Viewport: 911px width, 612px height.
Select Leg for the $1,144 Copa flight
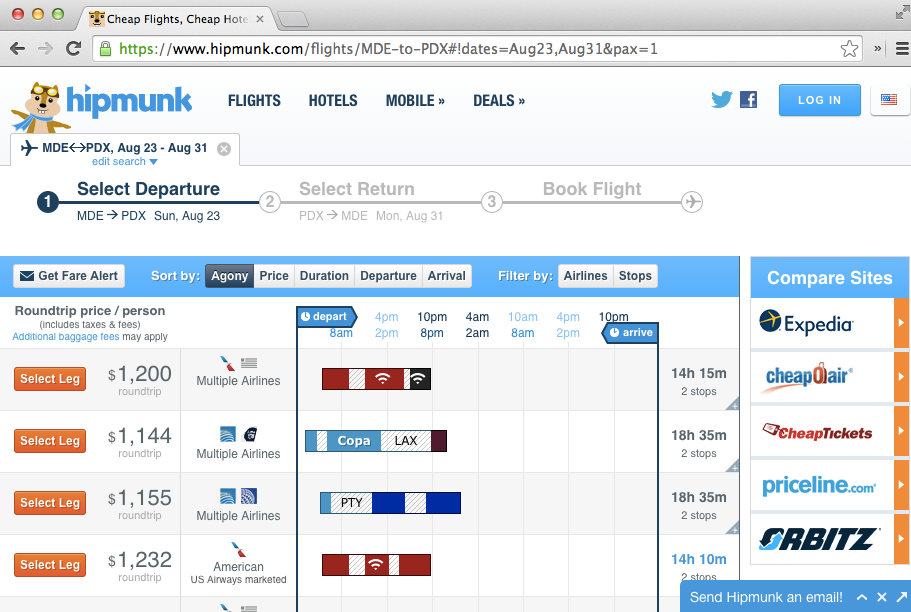pyautogui.click(x=49, y=440)
